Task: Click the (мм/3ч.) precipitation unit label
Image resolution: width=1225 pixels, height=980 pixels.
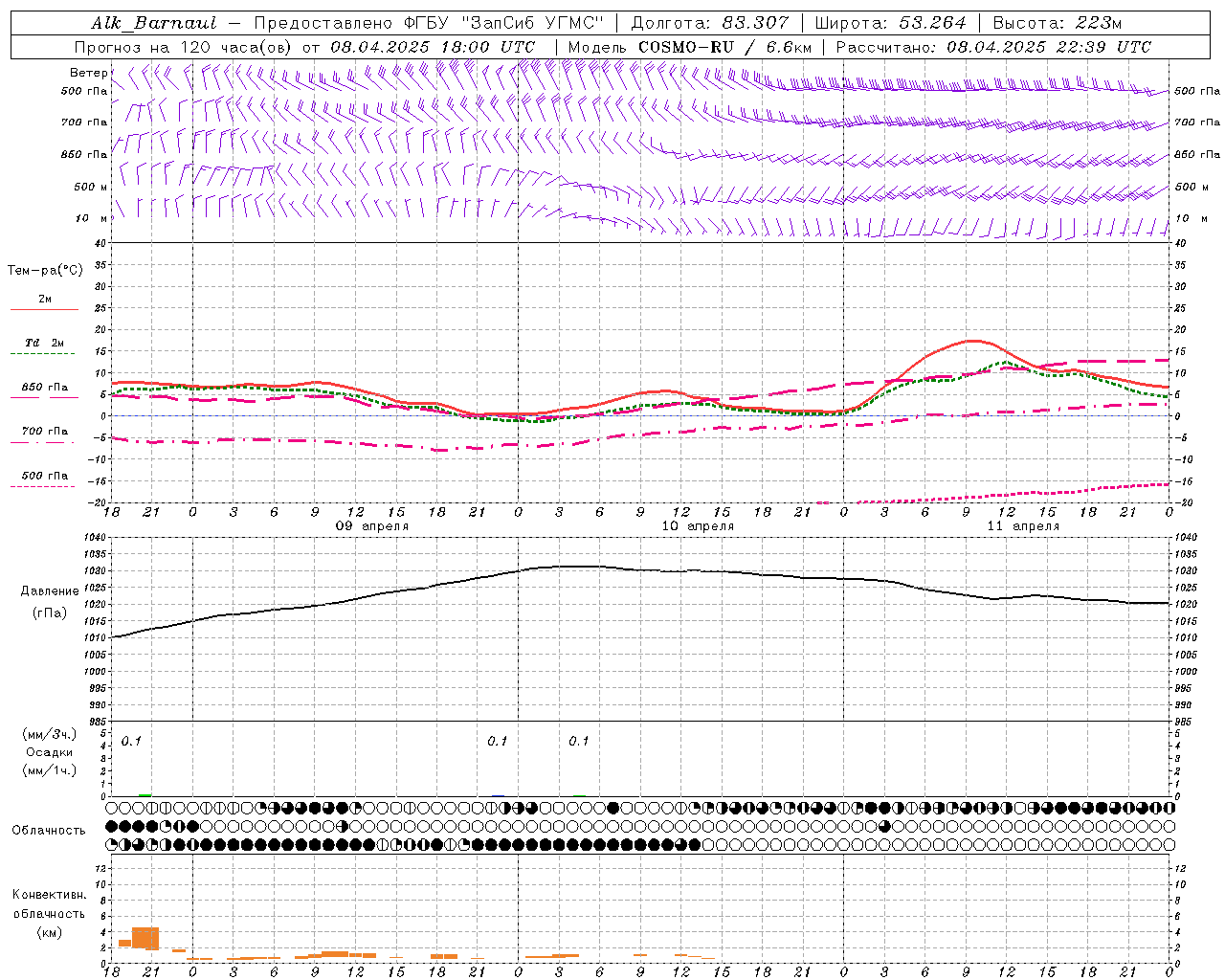Action: pos(50,734)
